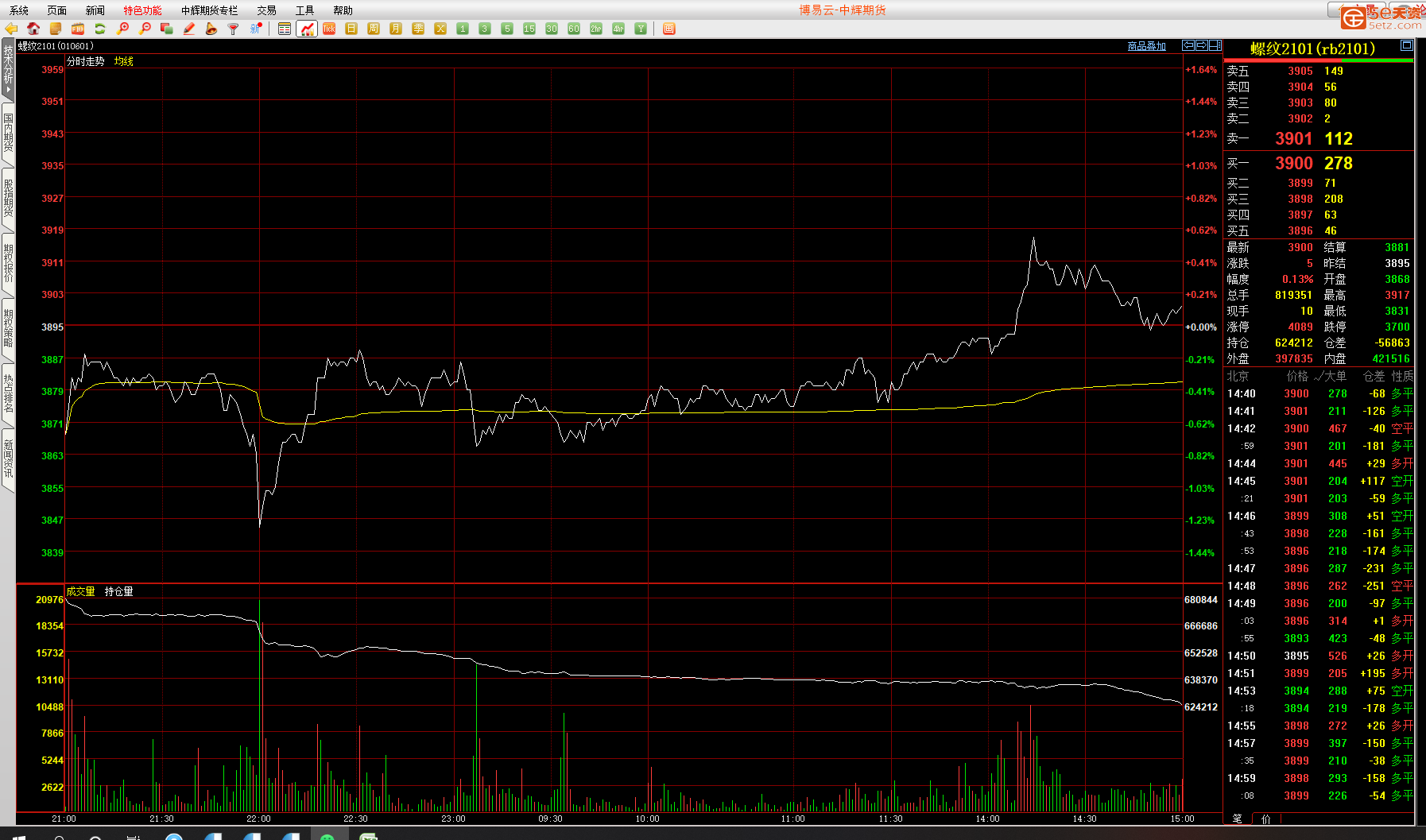This screenshot has width=1426, height=840.
Task: Sort by 价格/大单 column header
Action: click(x=1316, y=376)
